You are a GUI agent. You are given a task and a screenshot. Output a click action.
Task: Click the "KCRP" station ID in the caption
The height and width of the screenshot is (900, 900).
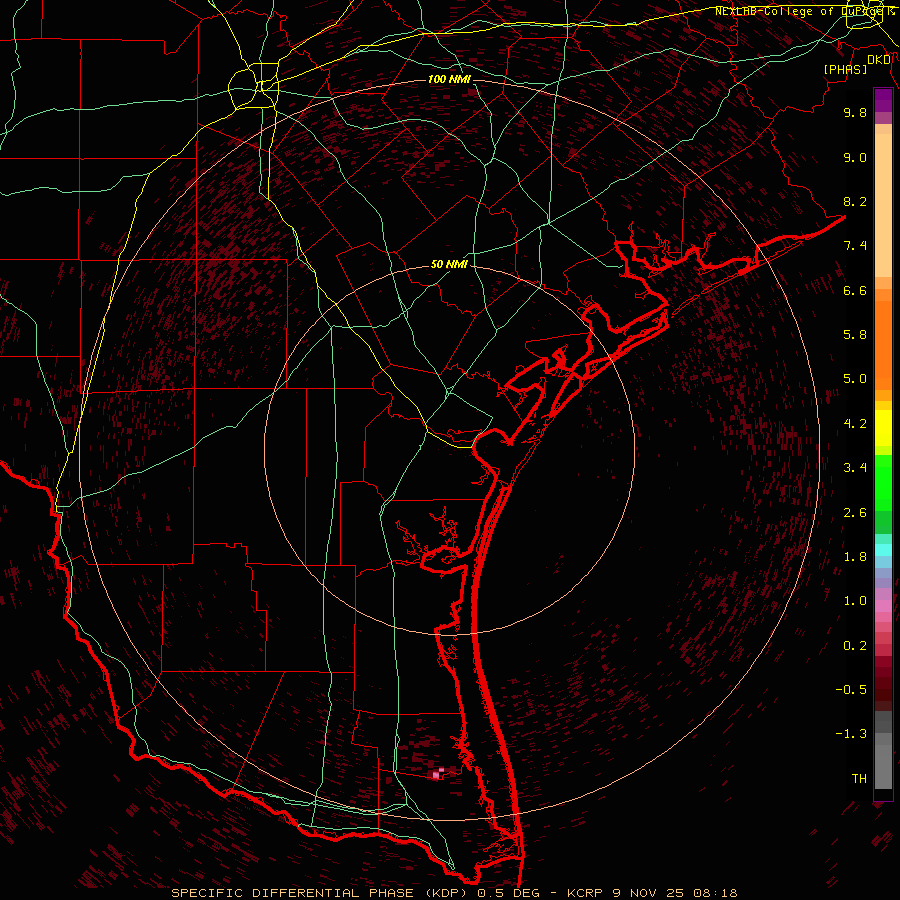584,893
